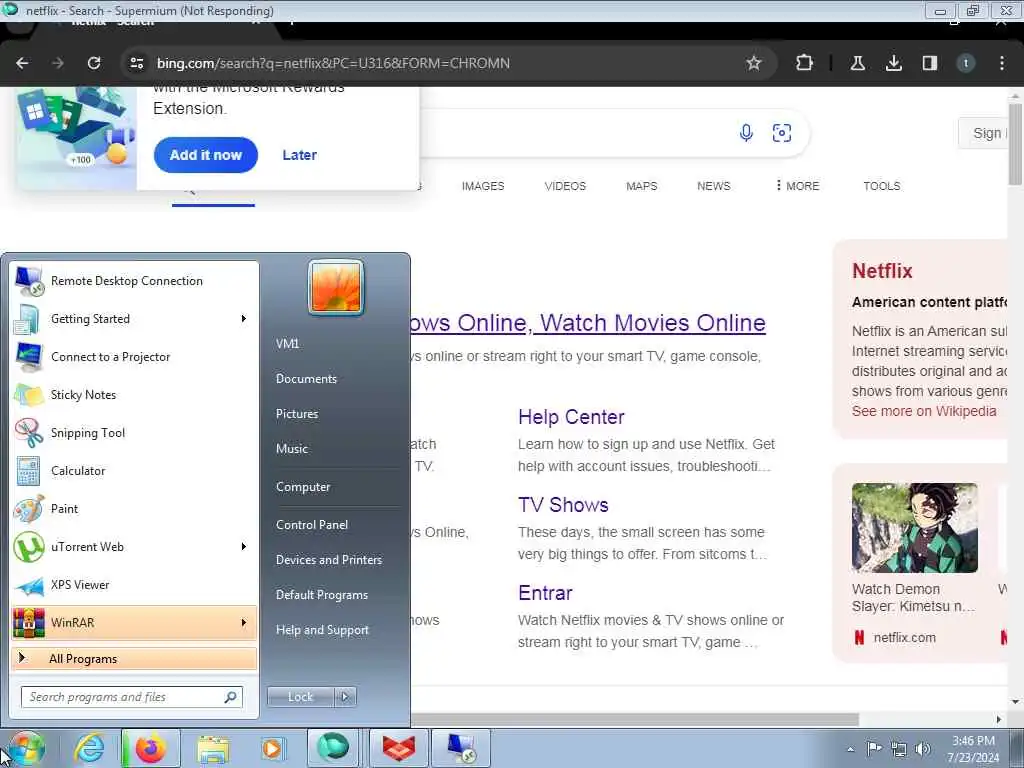The height and width of the screenshot is (768, 1024).
Task: Click the volume speaker tray icon
Action: tap(922, 749)
